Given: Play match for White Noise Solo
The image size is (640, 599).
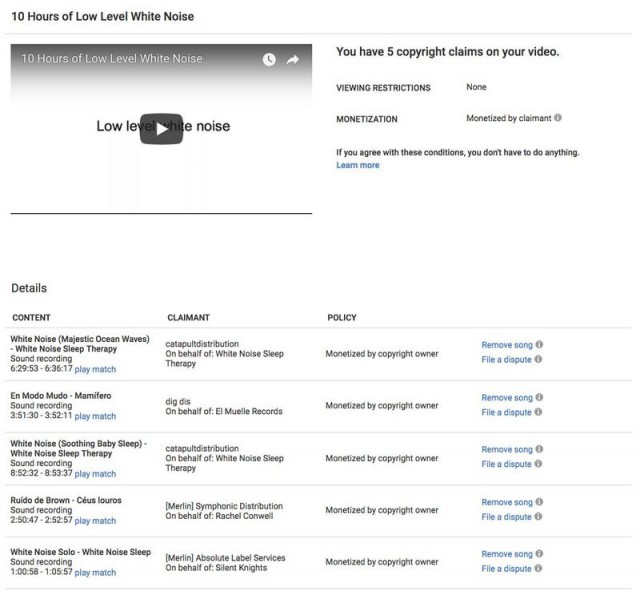Looking at the screenshot, I should [x=95, y=572].
